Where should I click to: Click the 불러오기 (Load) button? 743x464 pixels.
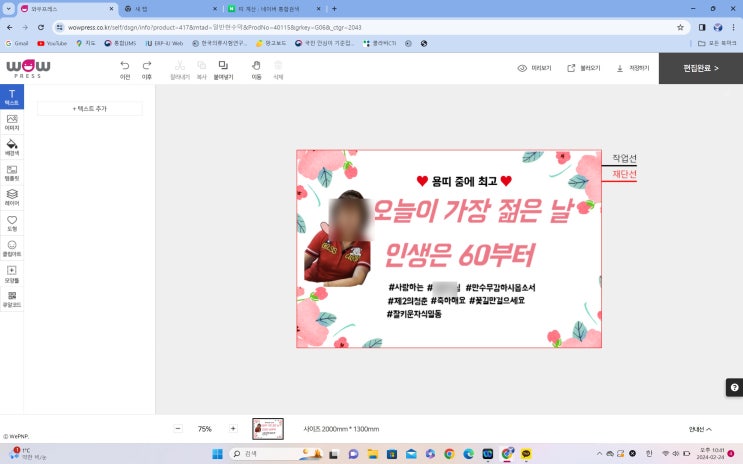(x=583, y=68)
